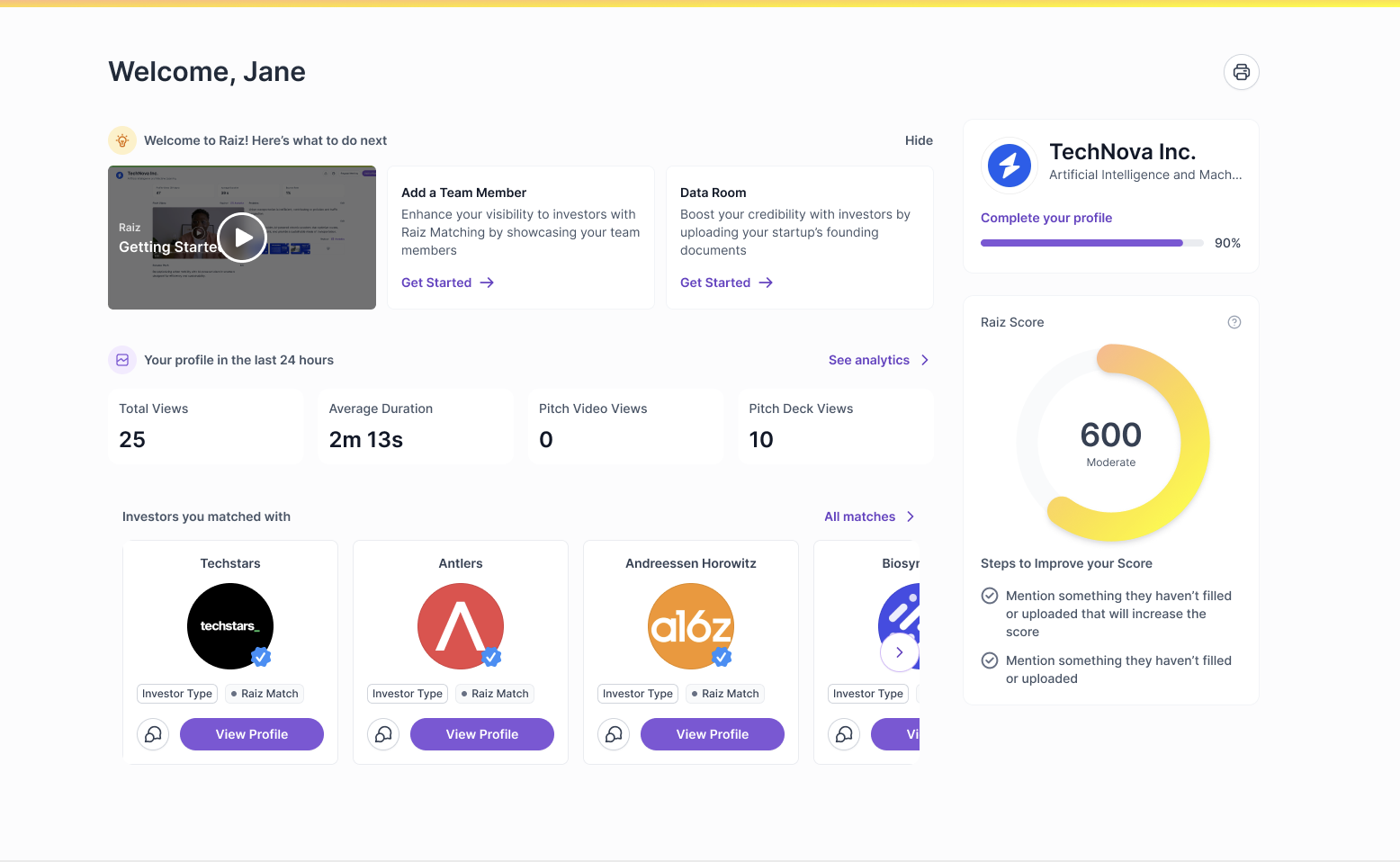Click Investor Type tag on Techstars card
Image resolution: width=1400 pixels, height=862 pixels.
tap(177, 694)
